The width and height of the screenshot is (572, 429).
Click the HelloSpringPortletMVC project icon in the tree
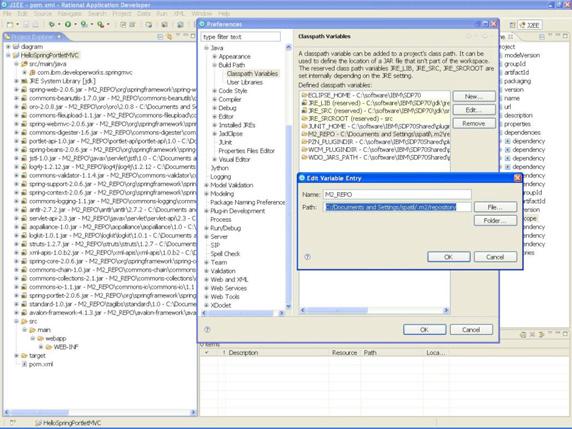coord(16,55)
